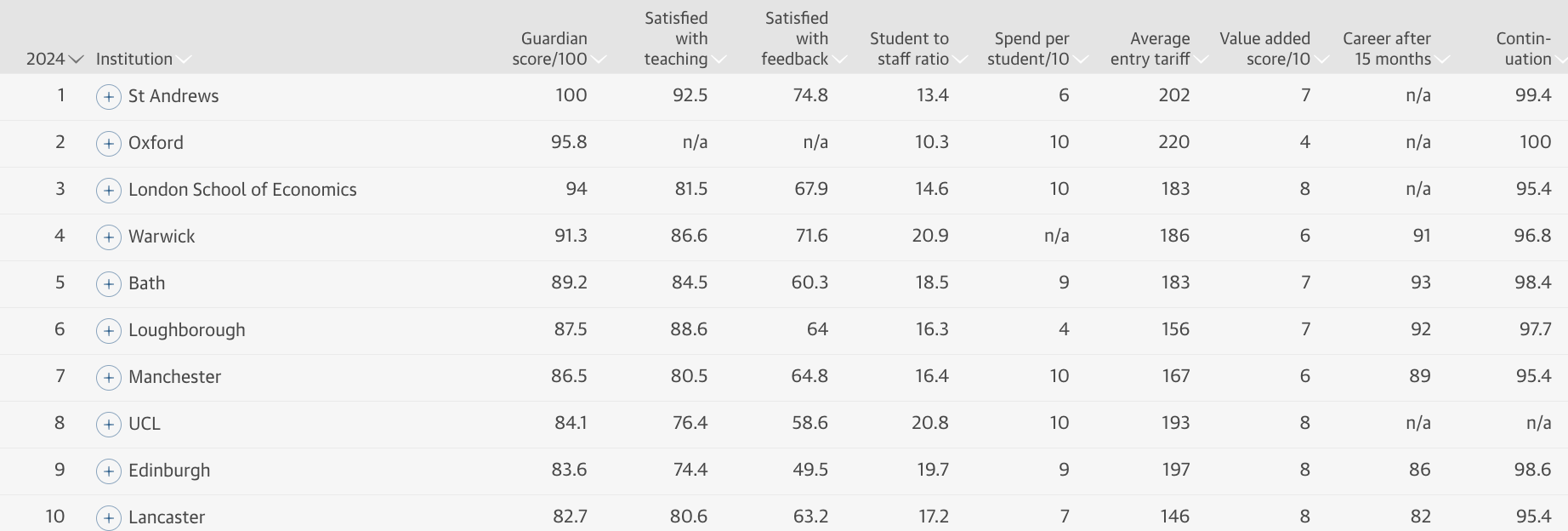1568x531 pixels.
Task: Open London School of Economics plus icon
Action: [108, 191]
